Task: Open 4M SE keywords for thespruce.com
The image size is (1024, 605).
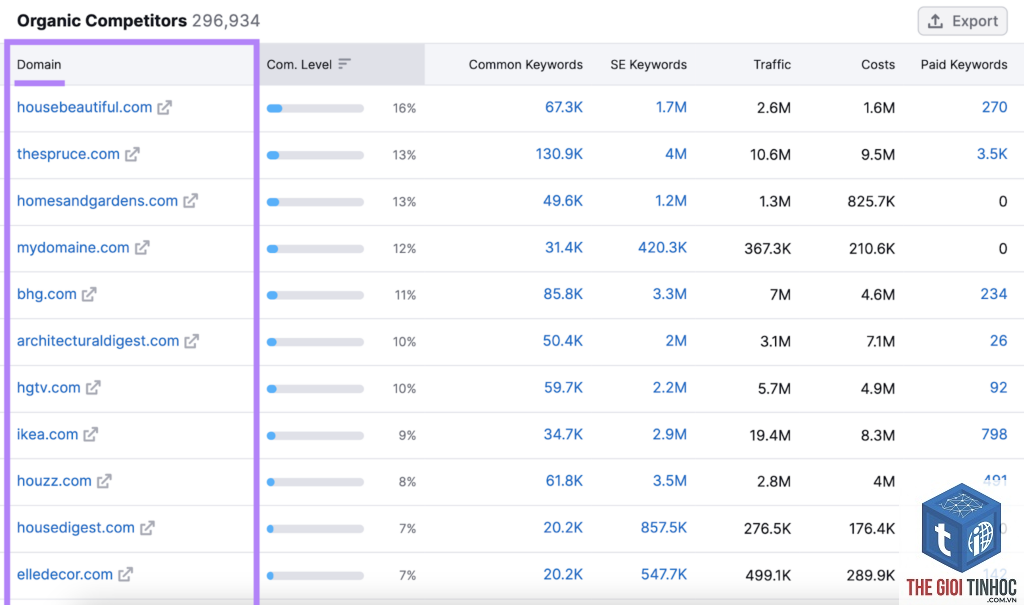Action: pyautogui.click(x=676, y=154)
